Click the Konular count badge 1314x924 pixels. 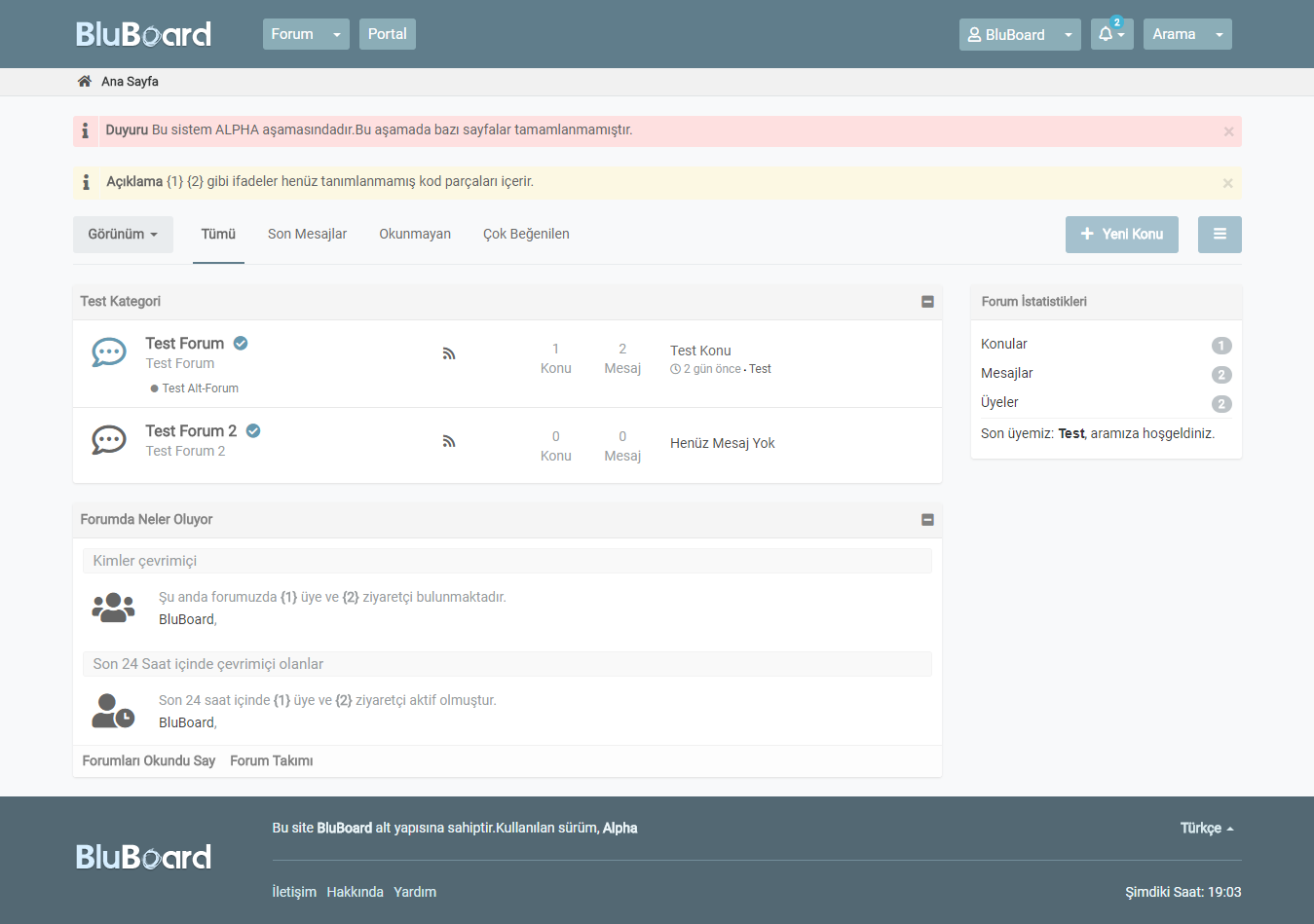coord(1221,346)
